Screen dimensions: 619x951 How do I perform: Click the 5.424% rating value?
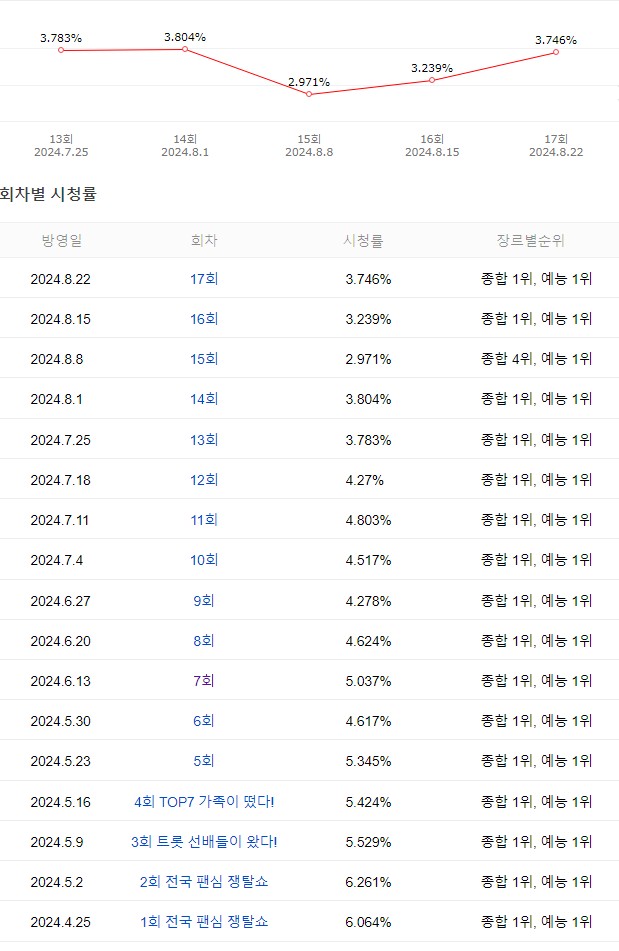pyautogui.click(x=368, y=802)
